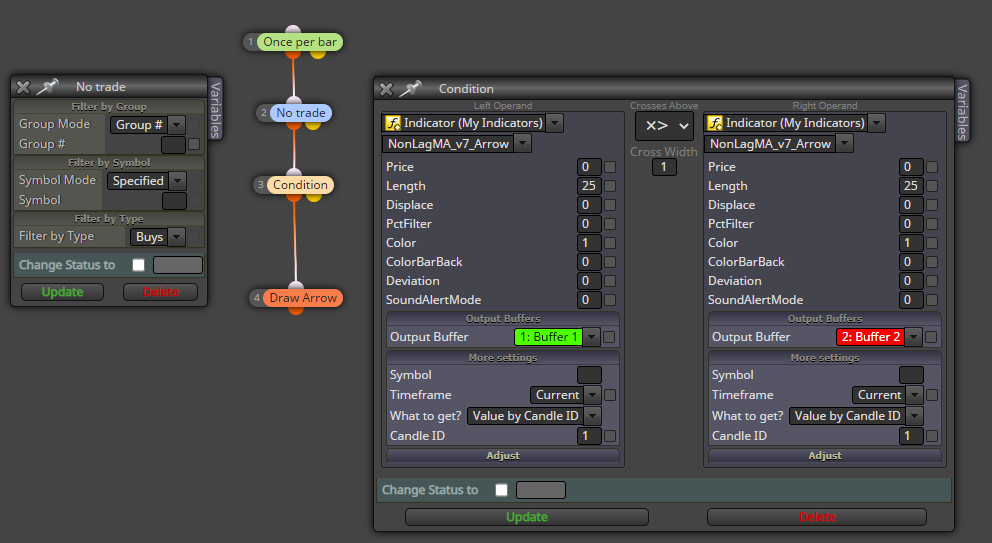The width and height of the screenshot is (992, 543).
Task: Pin the Condition panel
Action: point(411,89)
